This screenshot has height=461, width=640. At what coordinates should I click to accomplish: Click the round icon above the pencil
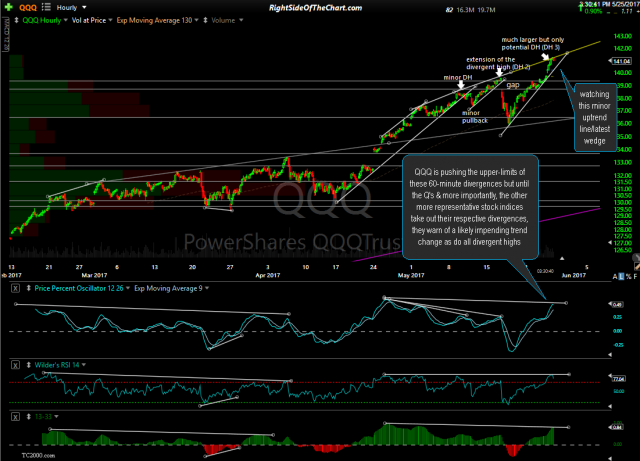tap(636, 258)
